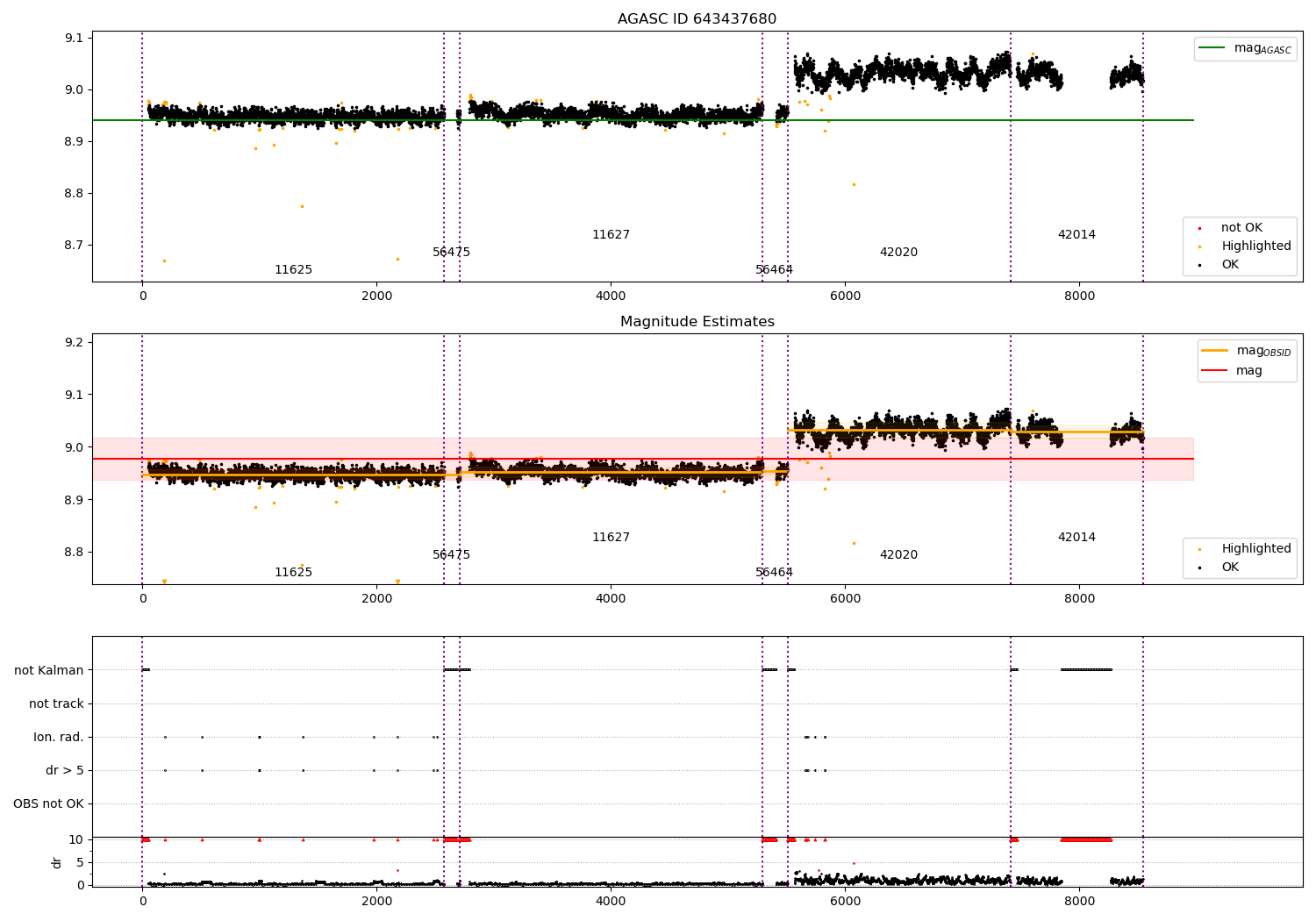1316x921 pixels.
Task: Click the '4000' x-axis tick in top plot
Action: point(611,296)
